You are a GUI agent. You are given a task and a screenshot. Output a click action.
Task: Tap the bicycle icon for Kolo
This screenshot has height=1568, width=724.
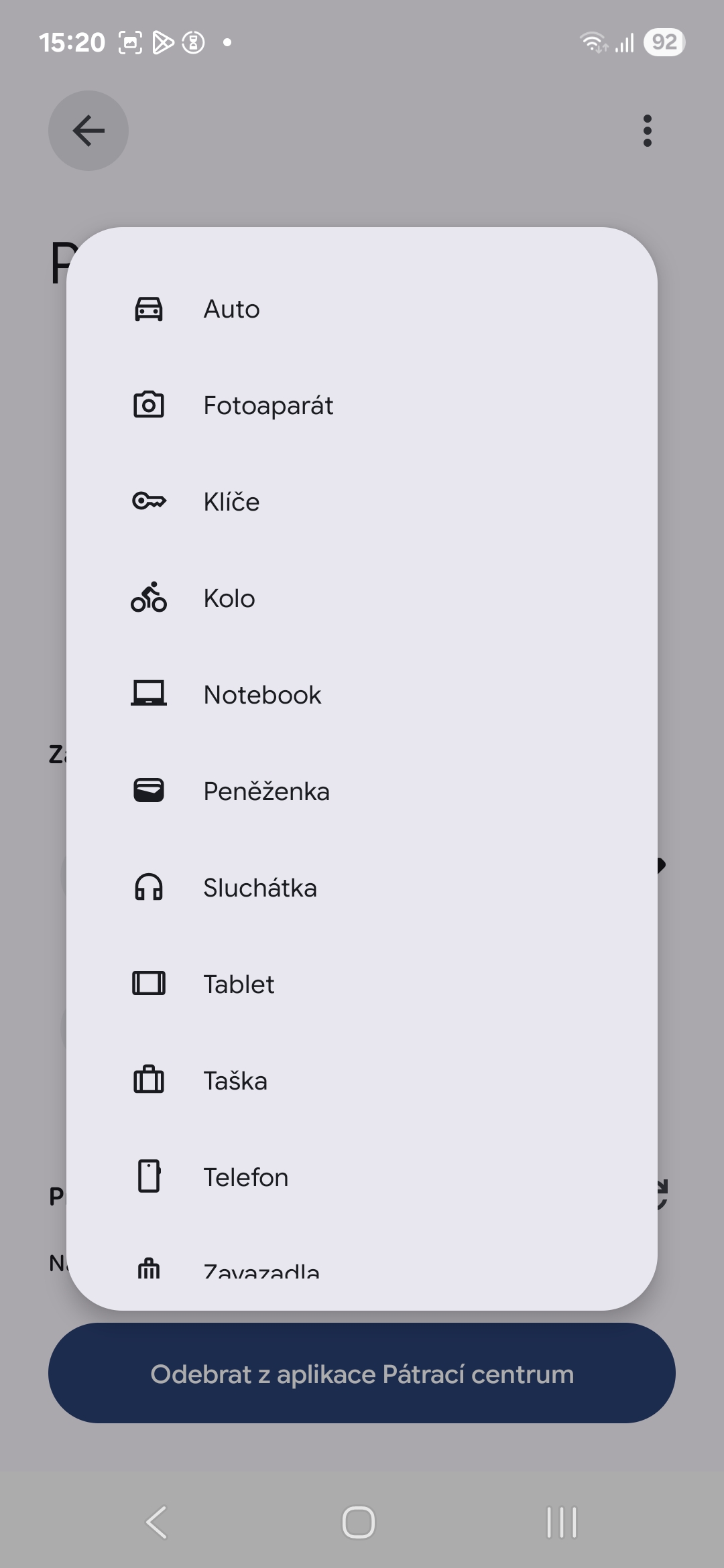(x=149, y=598)
